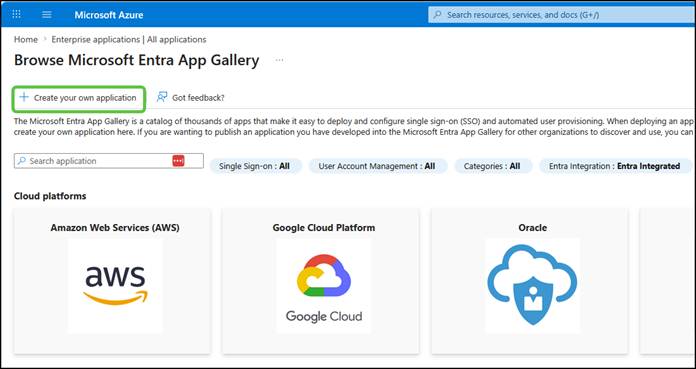The height and width of the screenshot is (369, 696).
Task: Click the Search resources, services, and docs box
Action: (x=562, y=15)
